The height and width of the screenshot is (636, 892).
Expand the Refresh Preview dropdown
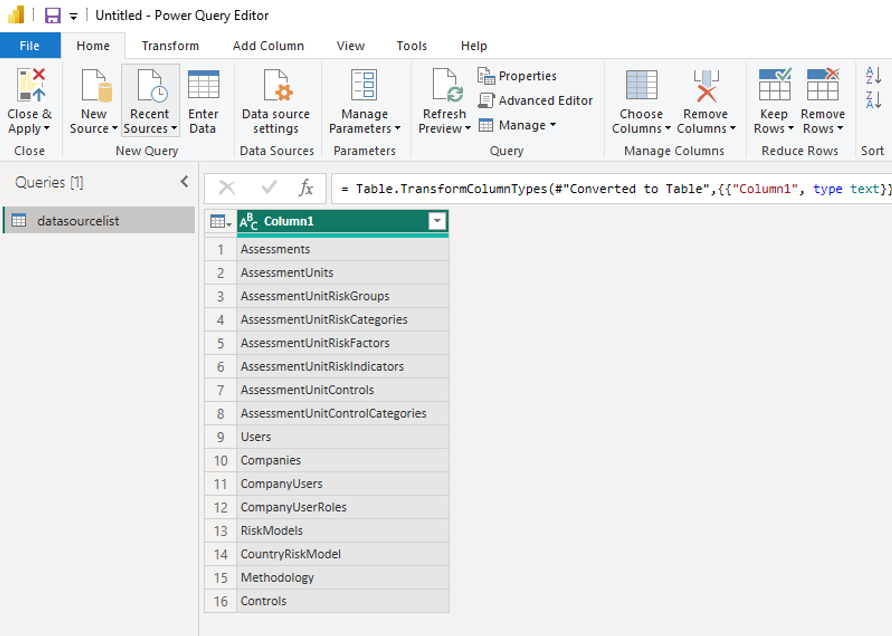(468, 129)
